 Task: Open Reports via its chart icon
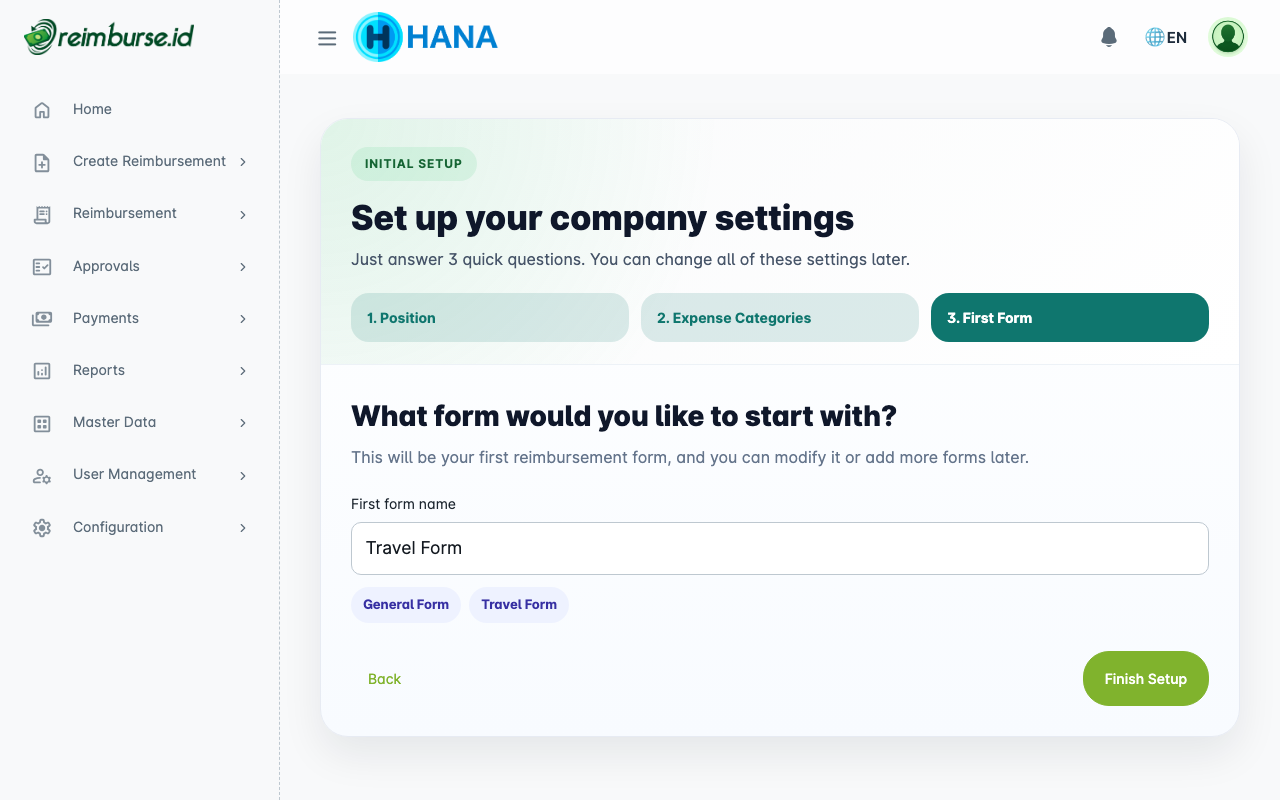point(41,370)
